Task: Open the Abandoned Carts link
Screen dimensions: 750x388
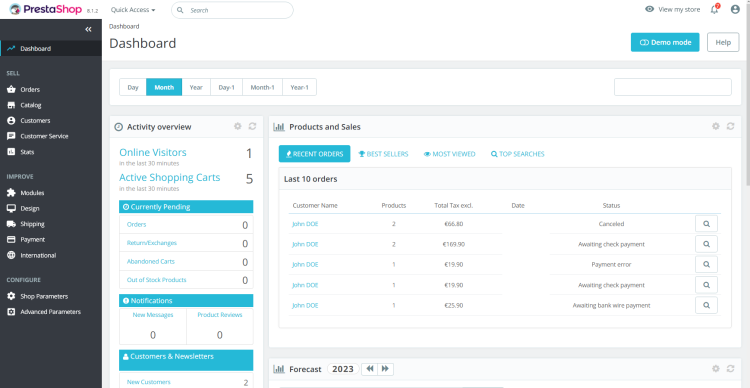Action: 151,262
